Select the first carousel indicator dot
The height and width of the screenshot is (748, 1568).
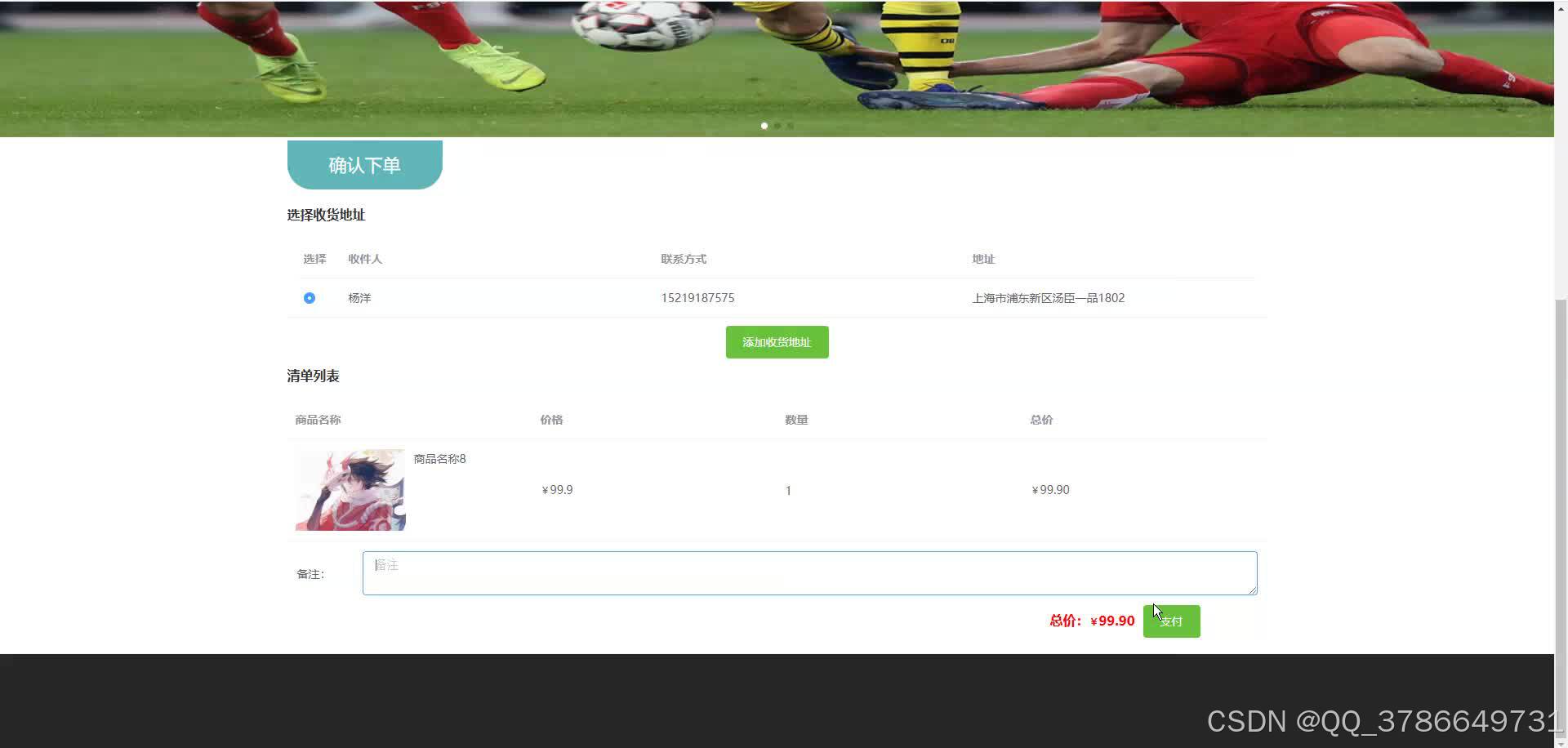click(764, 126)
